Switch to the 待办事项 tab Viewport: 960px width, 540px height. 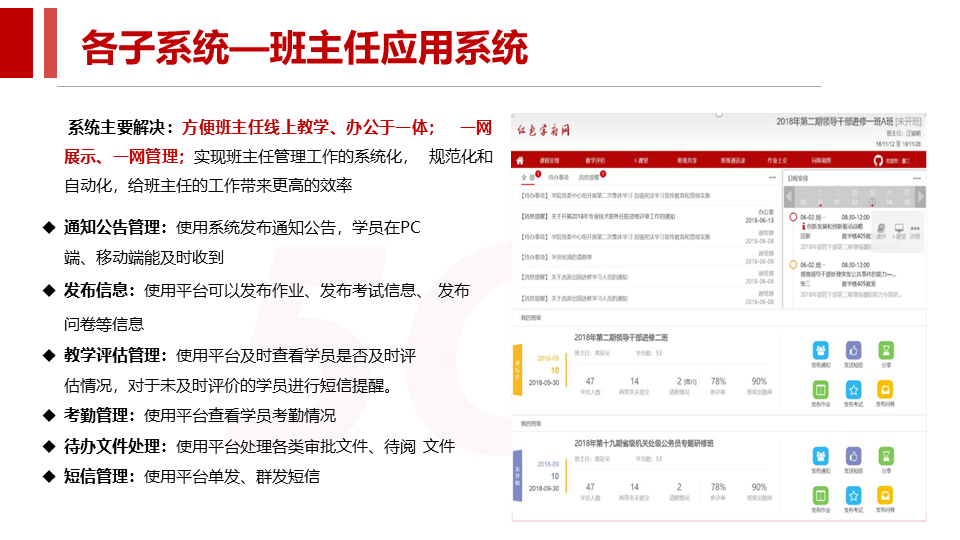coord(558,177)
